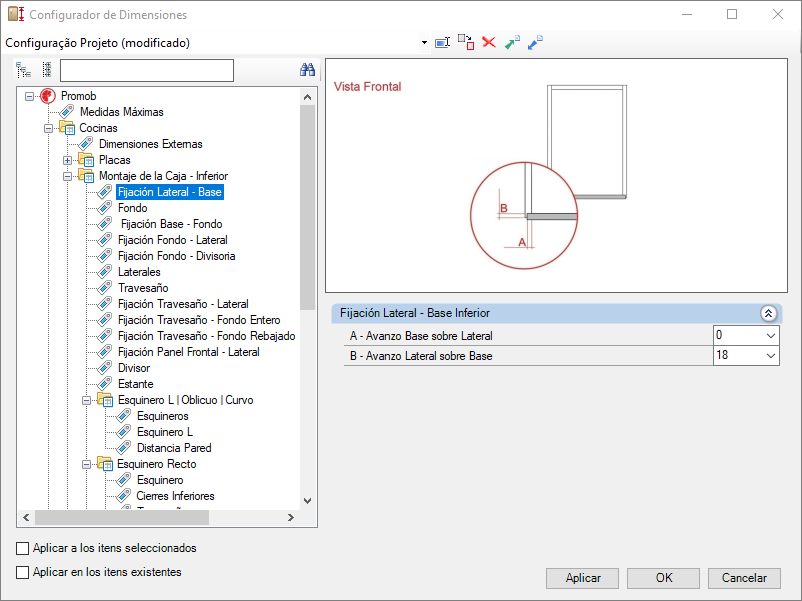Click the green arrow import icon

(x=512, y=43)
